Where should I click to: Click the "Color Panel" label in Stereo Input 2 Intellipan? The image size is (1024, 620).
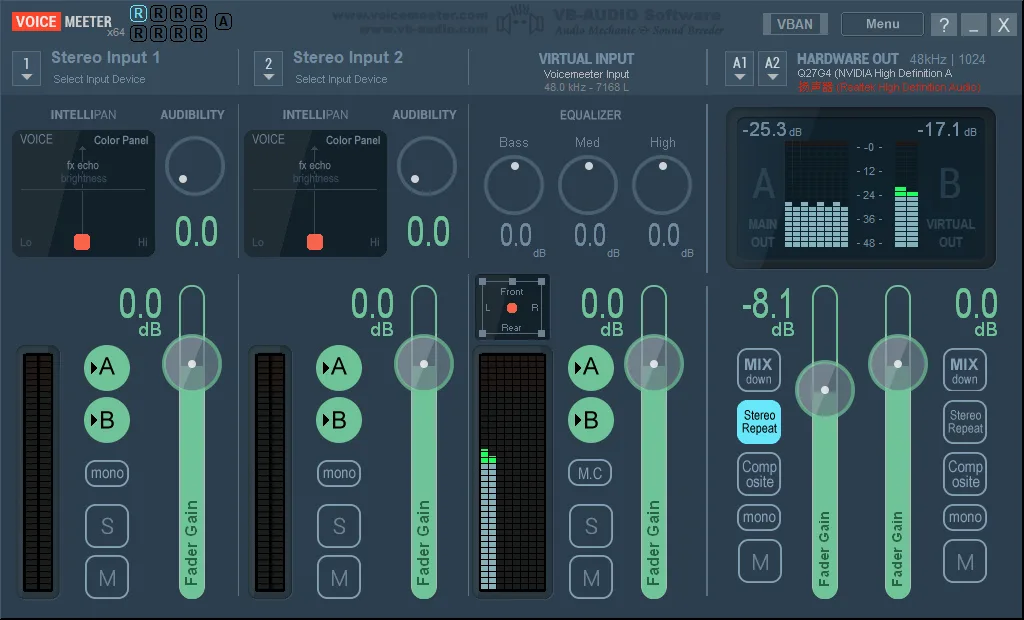tap(353, 140)
